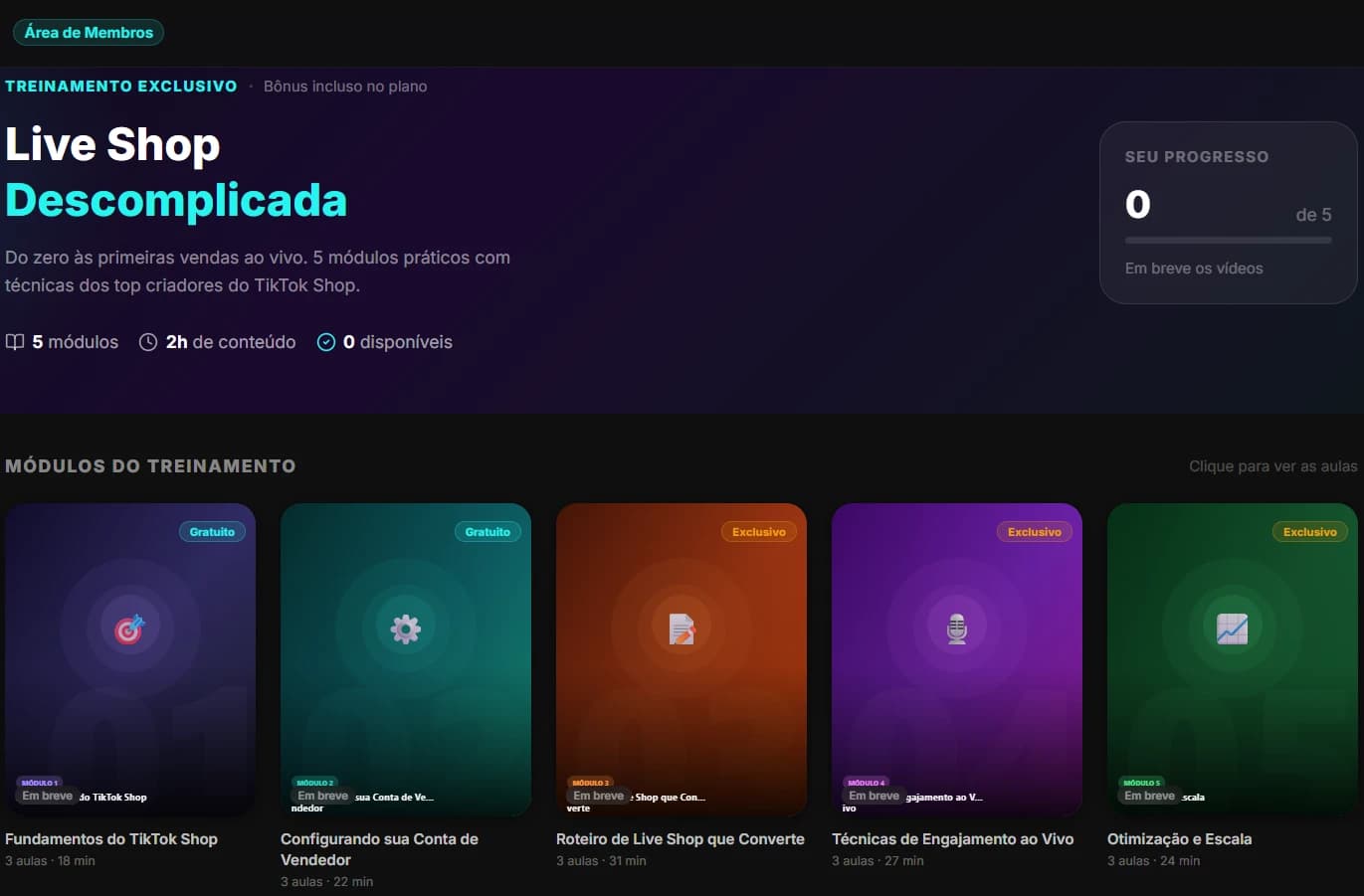Click the Módulo 1 label on first card
The height and width of the screenshot is (896, 1364).
(40, 783)
